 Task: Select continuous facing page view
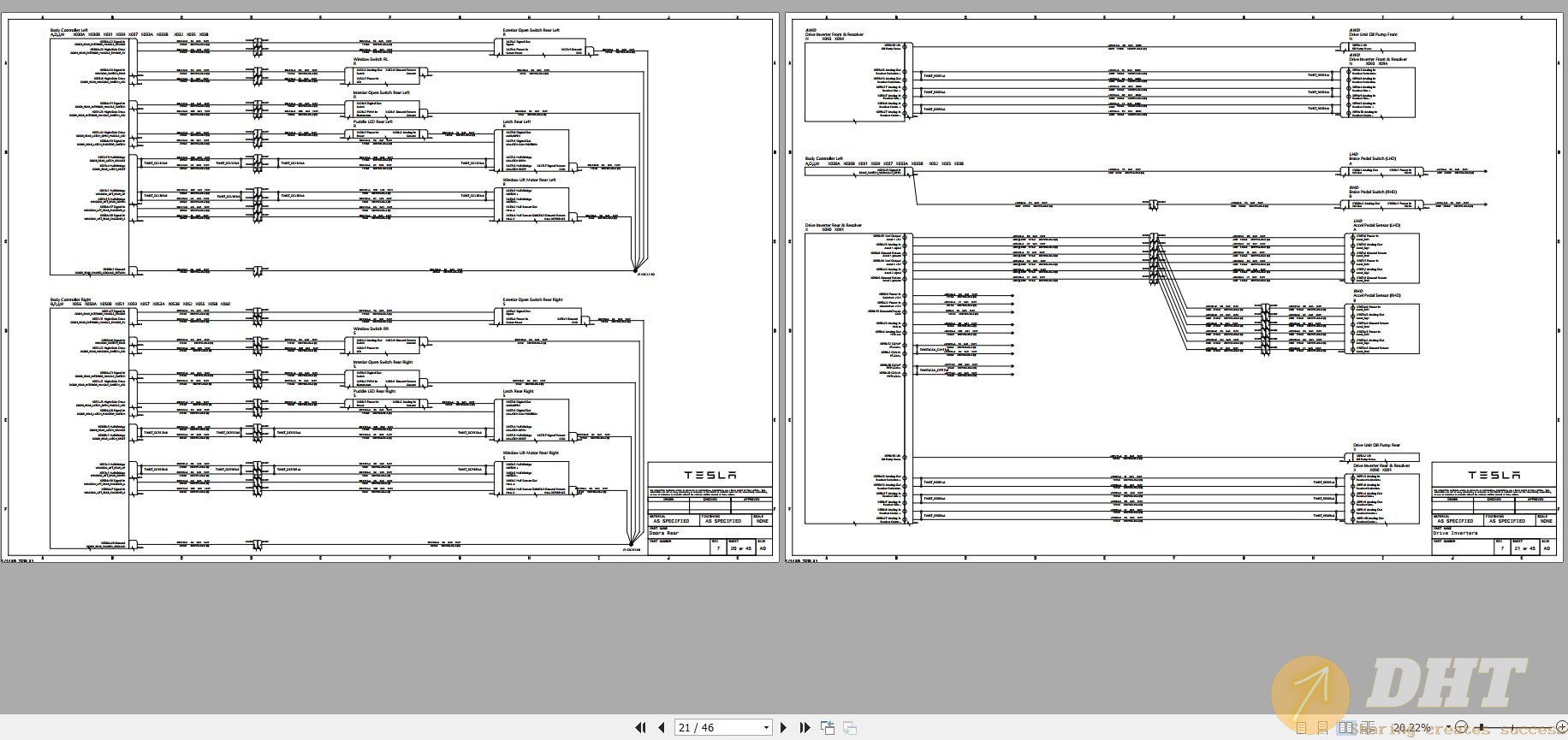tap(1368, 728)
